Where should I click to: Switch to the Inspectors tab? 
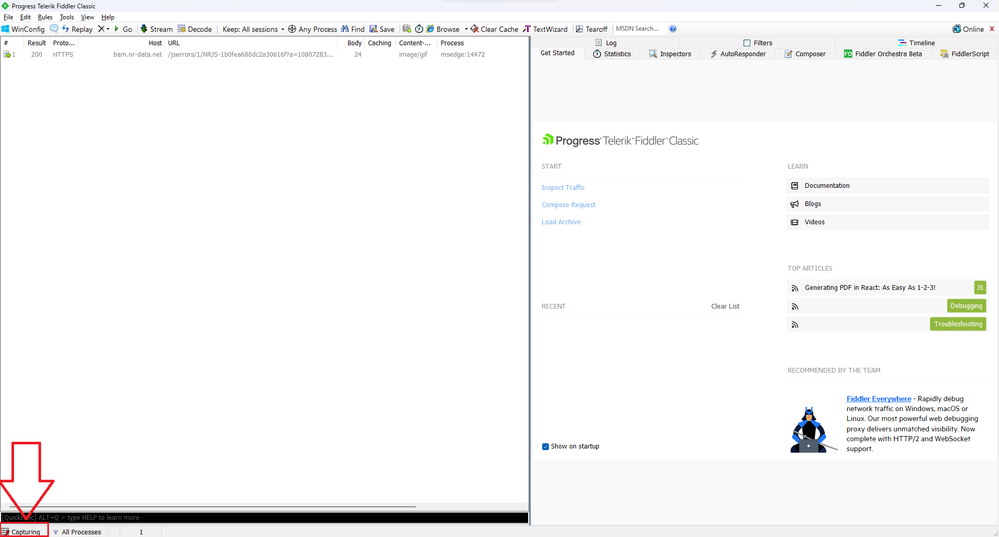point(670,54)
